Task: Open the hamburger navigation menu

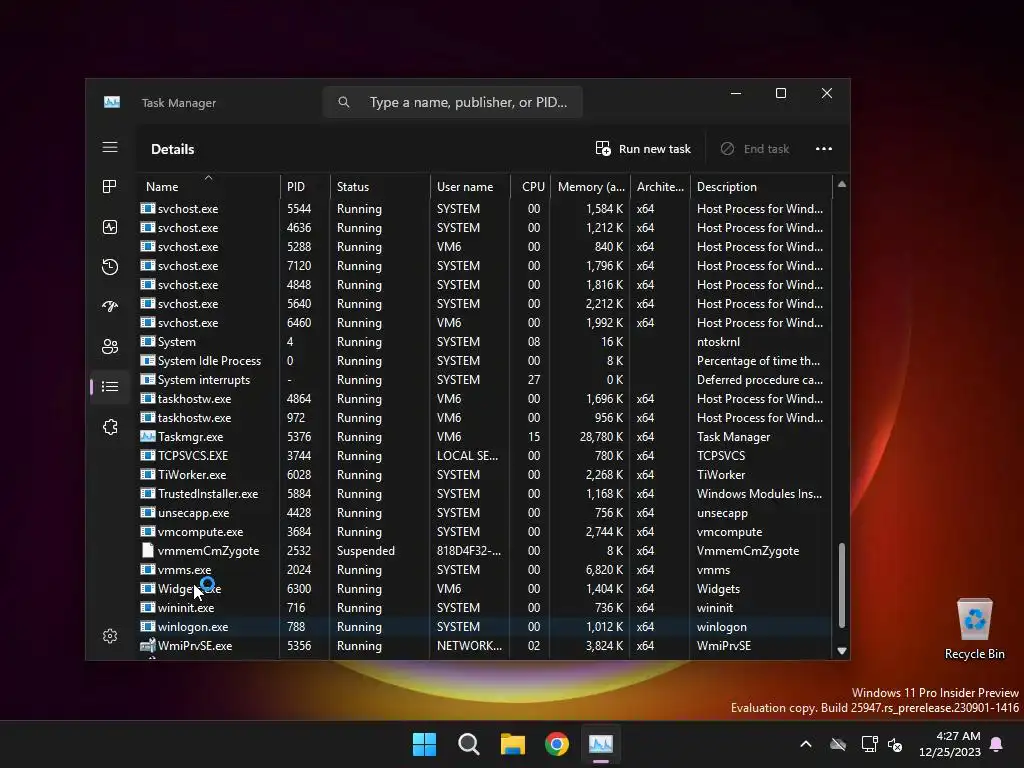Action: point(110,147)
